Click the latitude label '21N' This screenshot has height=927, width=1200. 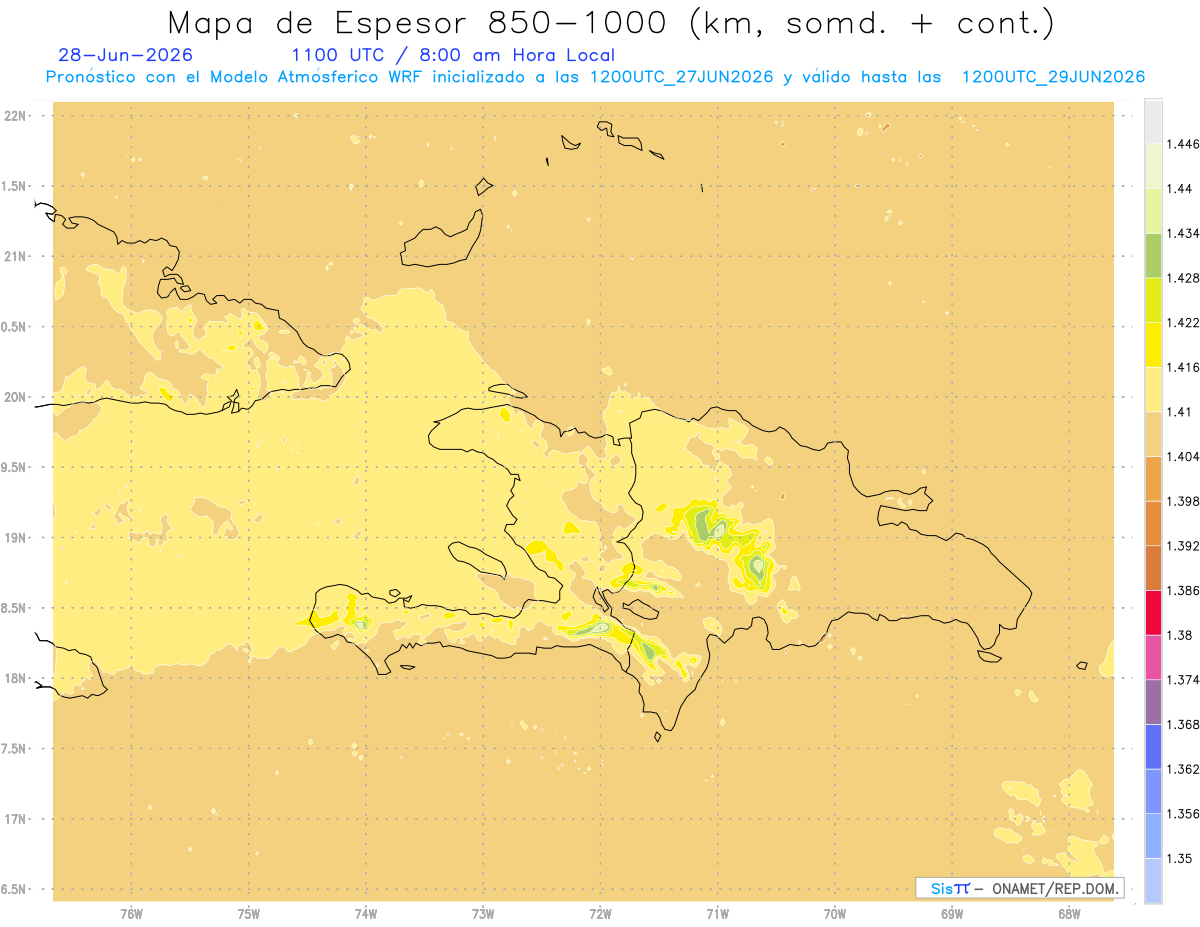coord(15,256)
